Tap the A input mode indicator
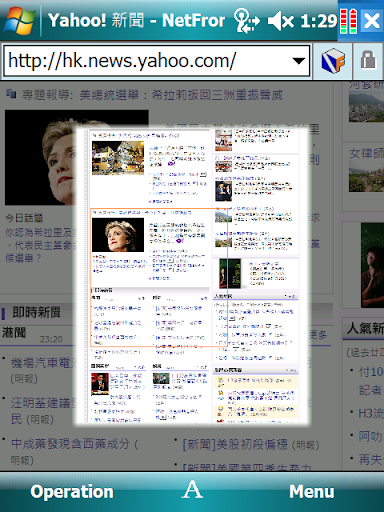This screenshot has height=512, width=384. coord(192,490)
